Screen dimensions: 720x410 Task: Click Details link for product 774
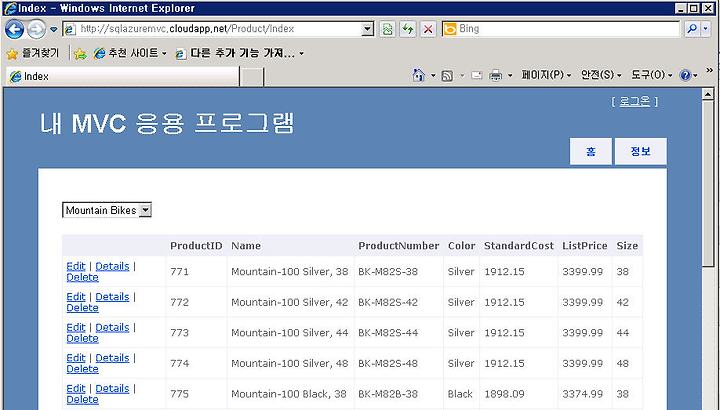click(x=112, y=358)
